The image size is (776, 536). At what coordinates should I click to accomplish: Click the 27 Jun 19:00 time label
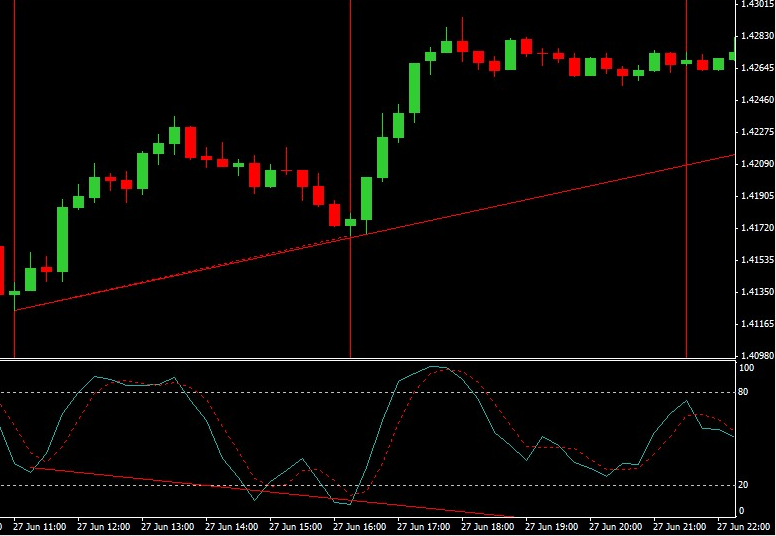552,527
